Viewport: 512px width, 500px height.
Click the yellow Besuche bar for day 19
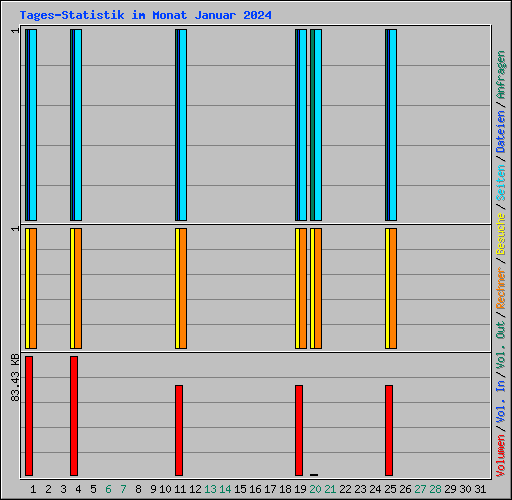tap(297, 289)
